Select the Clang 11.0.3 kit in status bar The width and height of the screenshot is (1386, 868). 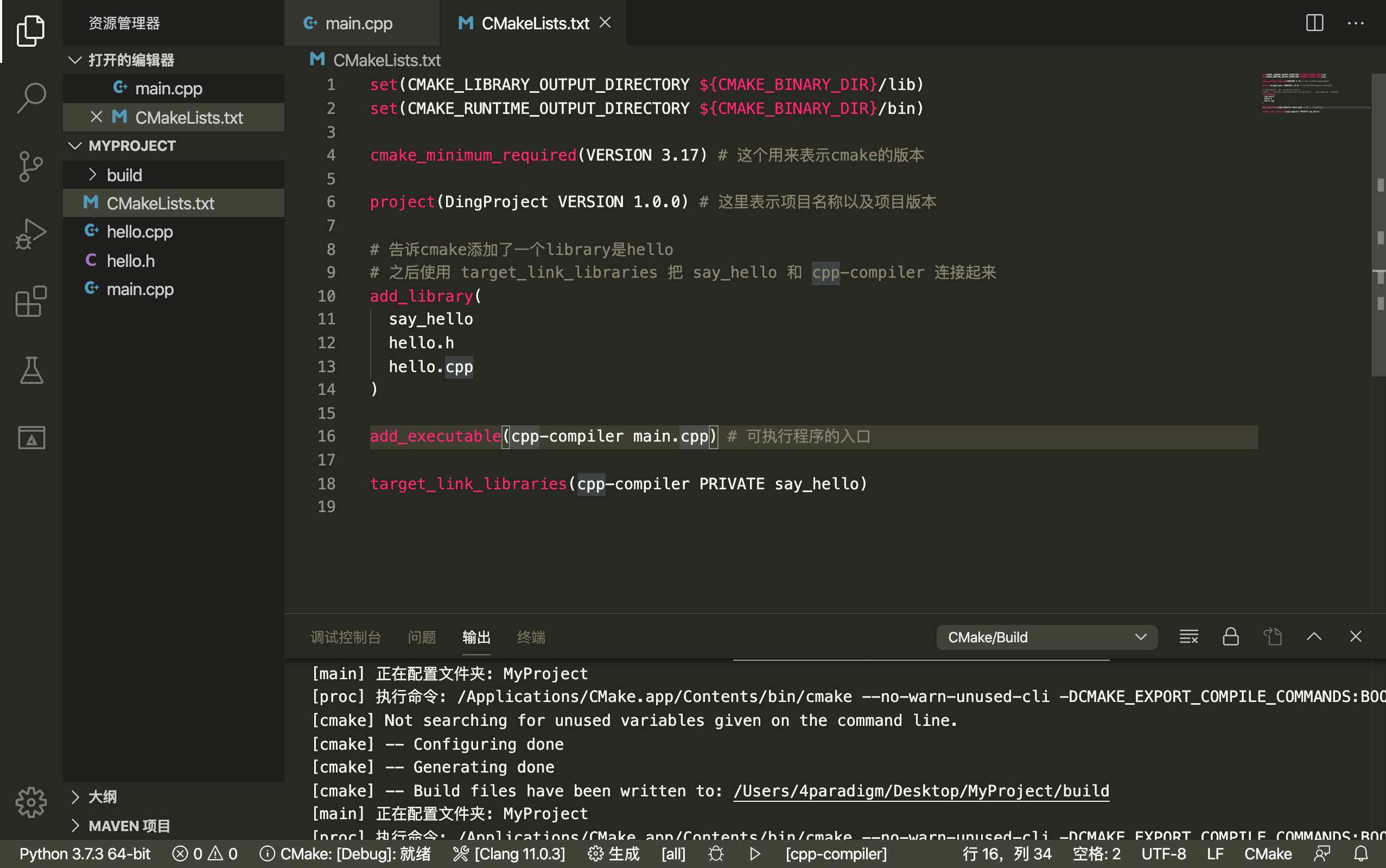(x=508, y=854)
